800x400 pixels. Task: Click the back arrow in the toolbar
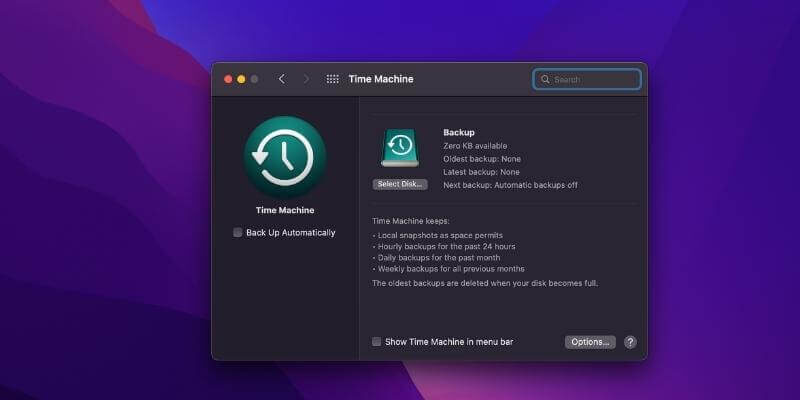click(x=282, y=79)
